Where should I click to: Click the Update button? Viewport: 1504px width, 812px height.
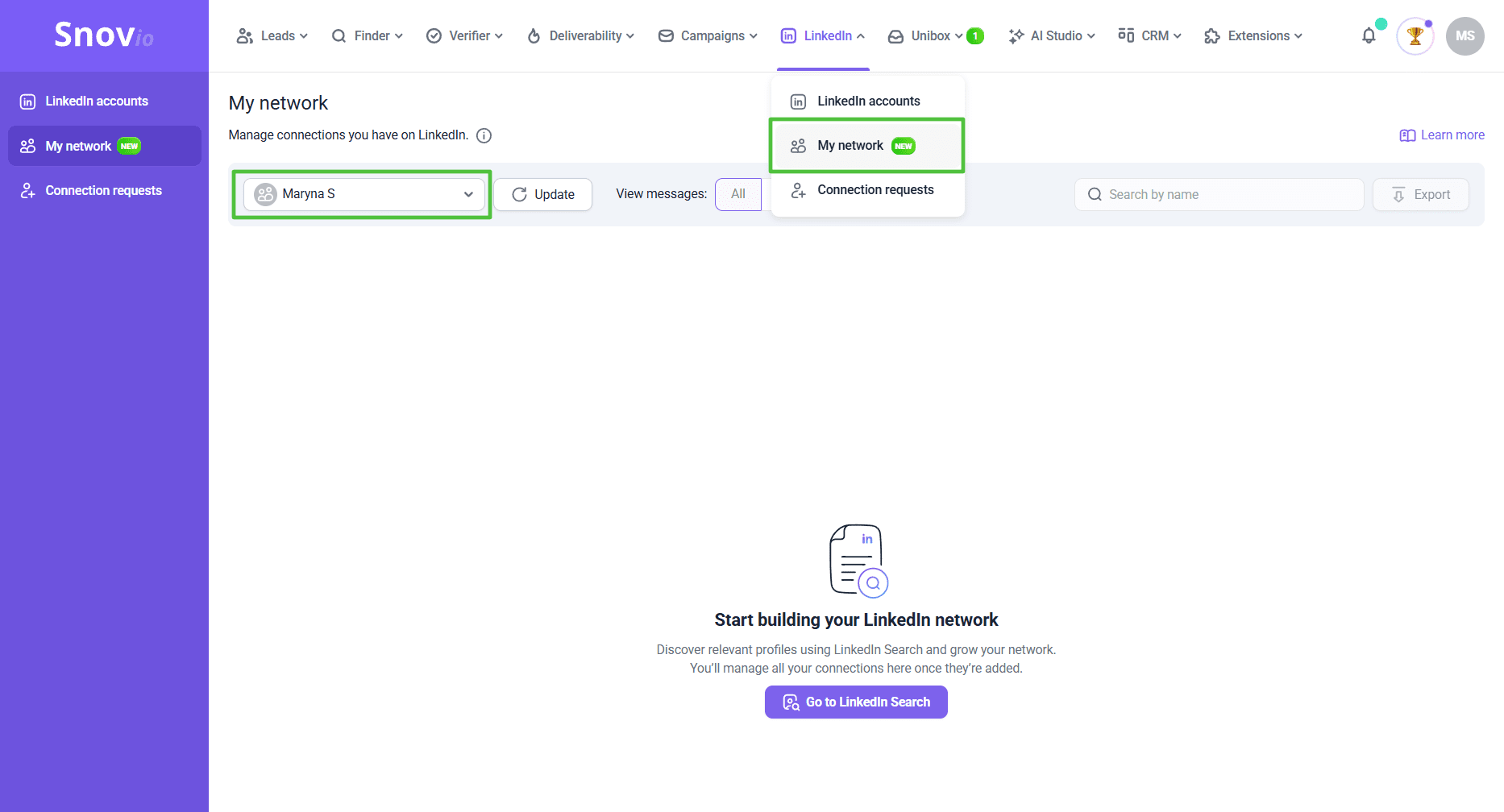(x=543, y=195)
